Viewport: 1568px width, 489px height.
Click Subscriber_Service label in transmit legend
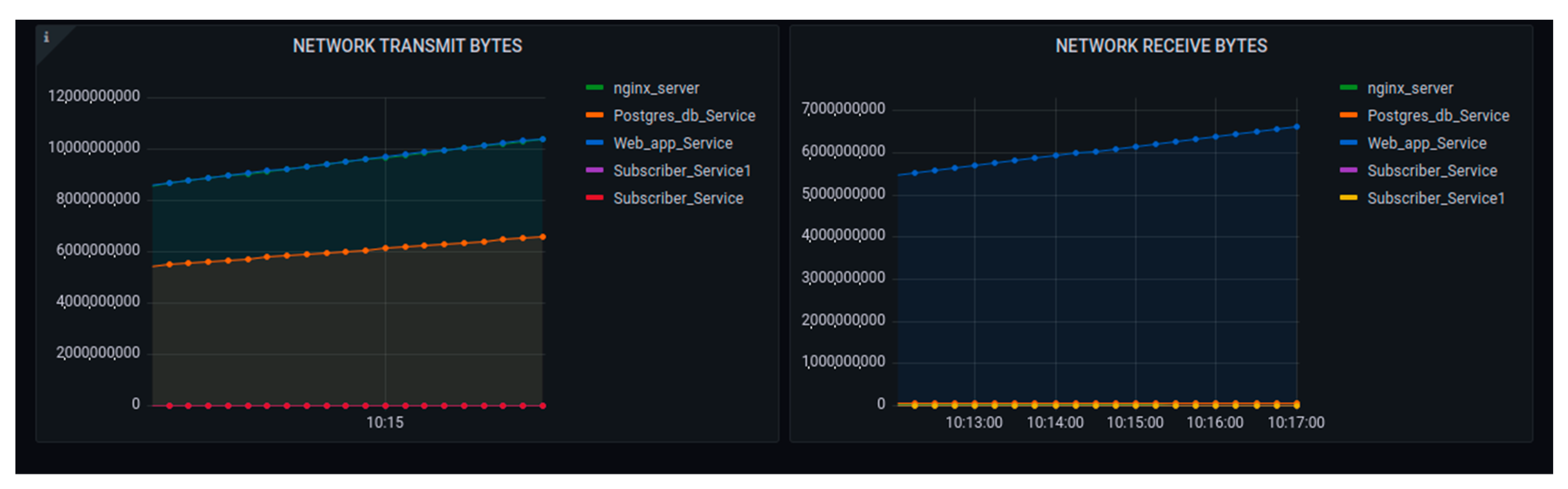click(x=678, y=199)
